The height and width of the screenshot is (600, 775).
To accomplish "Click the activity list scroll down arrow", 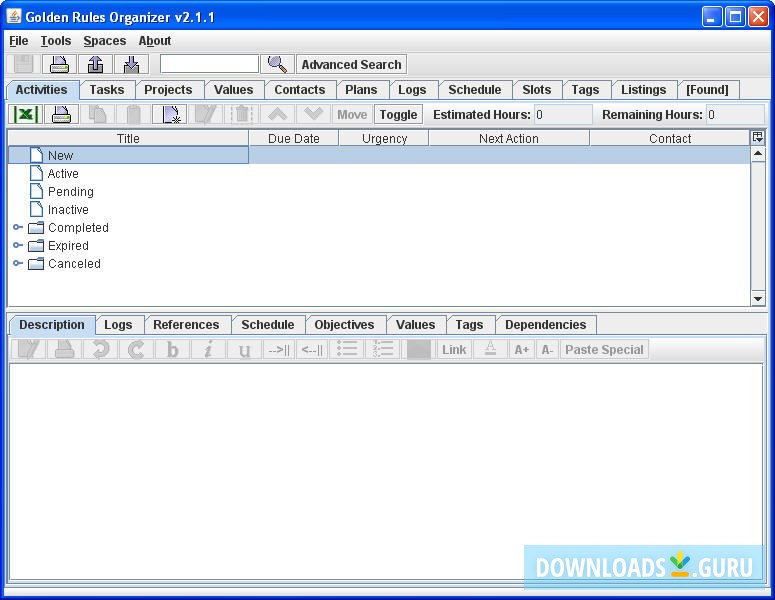I will 758,299.
